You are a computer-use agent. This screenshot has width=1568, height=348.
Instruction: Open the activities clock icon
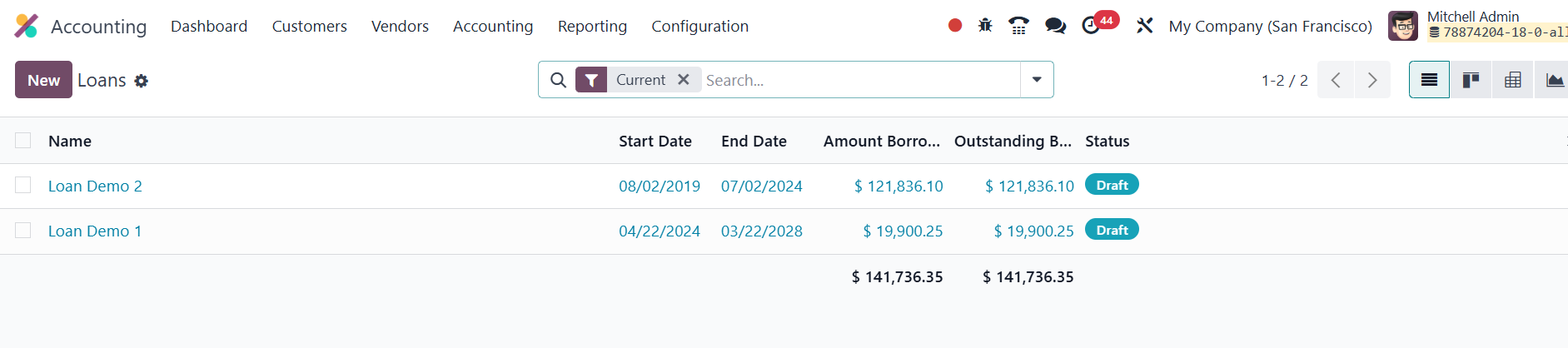point(1091,26)
